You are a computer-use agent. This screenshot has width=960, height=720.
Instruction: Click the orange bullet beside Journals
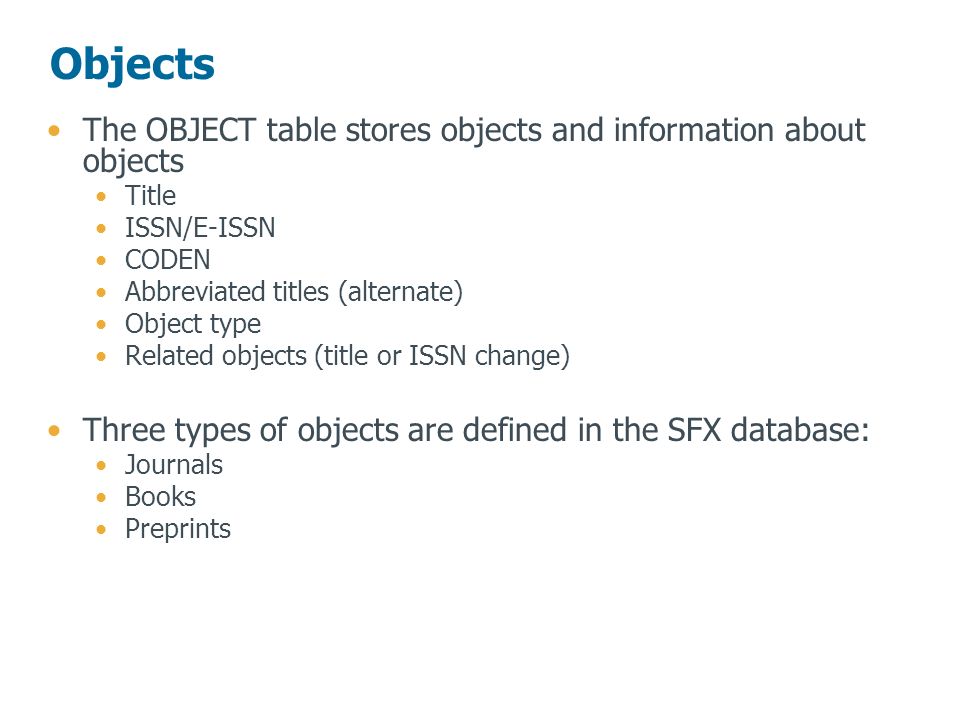click(101, 465)
